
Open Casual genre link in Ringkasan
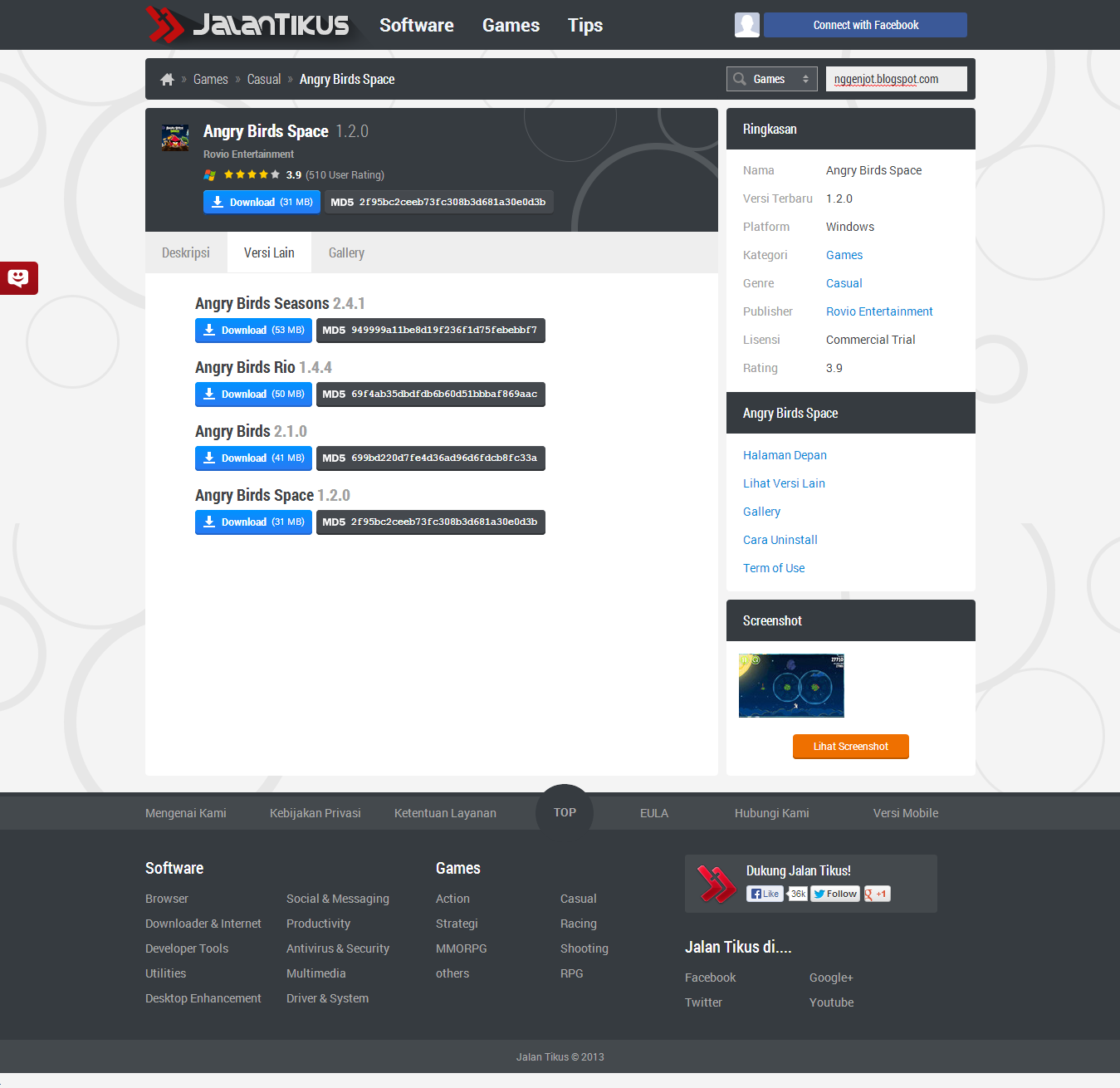click(x=844, y=283)
